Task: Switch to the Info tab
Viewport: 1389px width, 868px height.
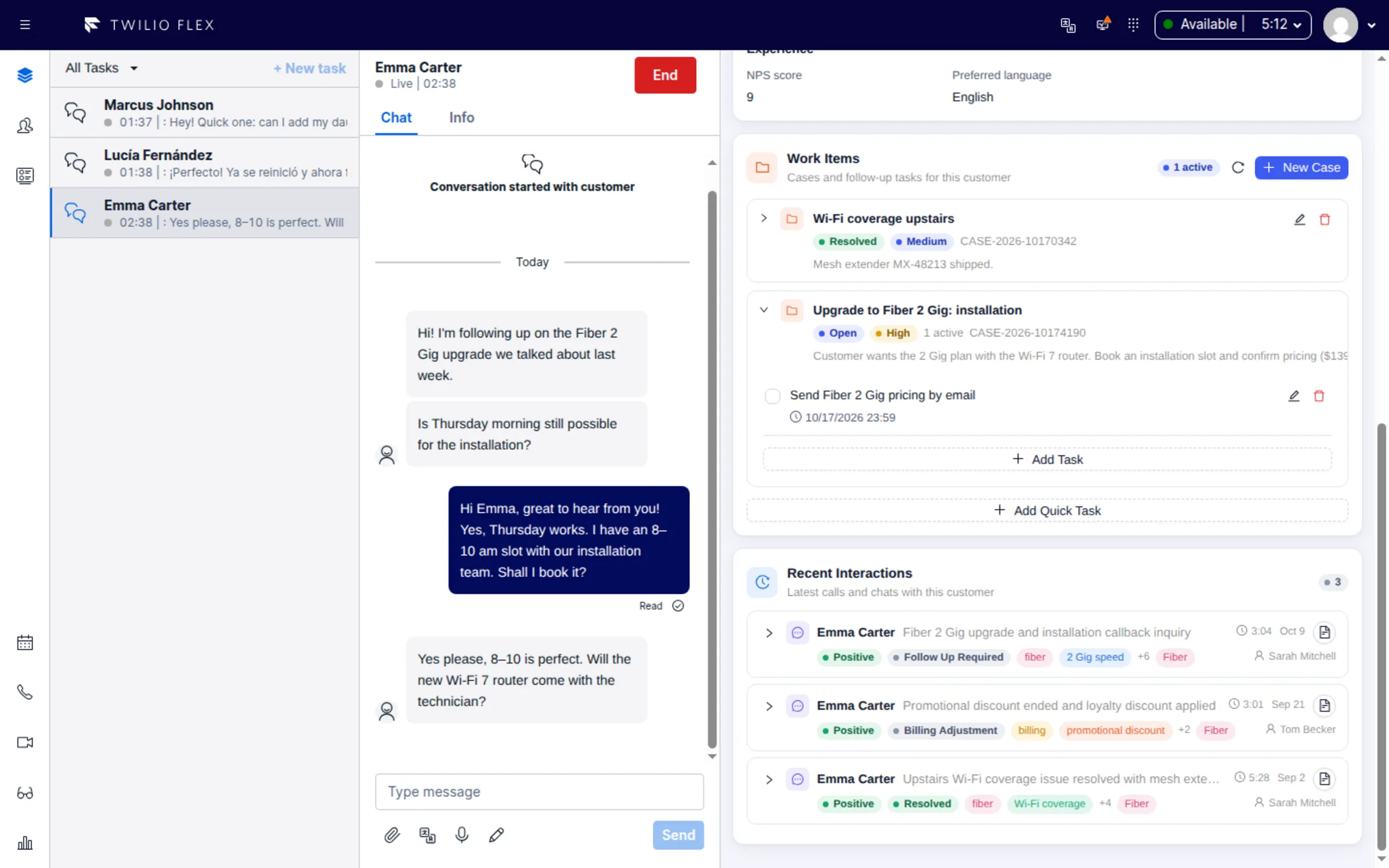Action: [x=461, y=117]
